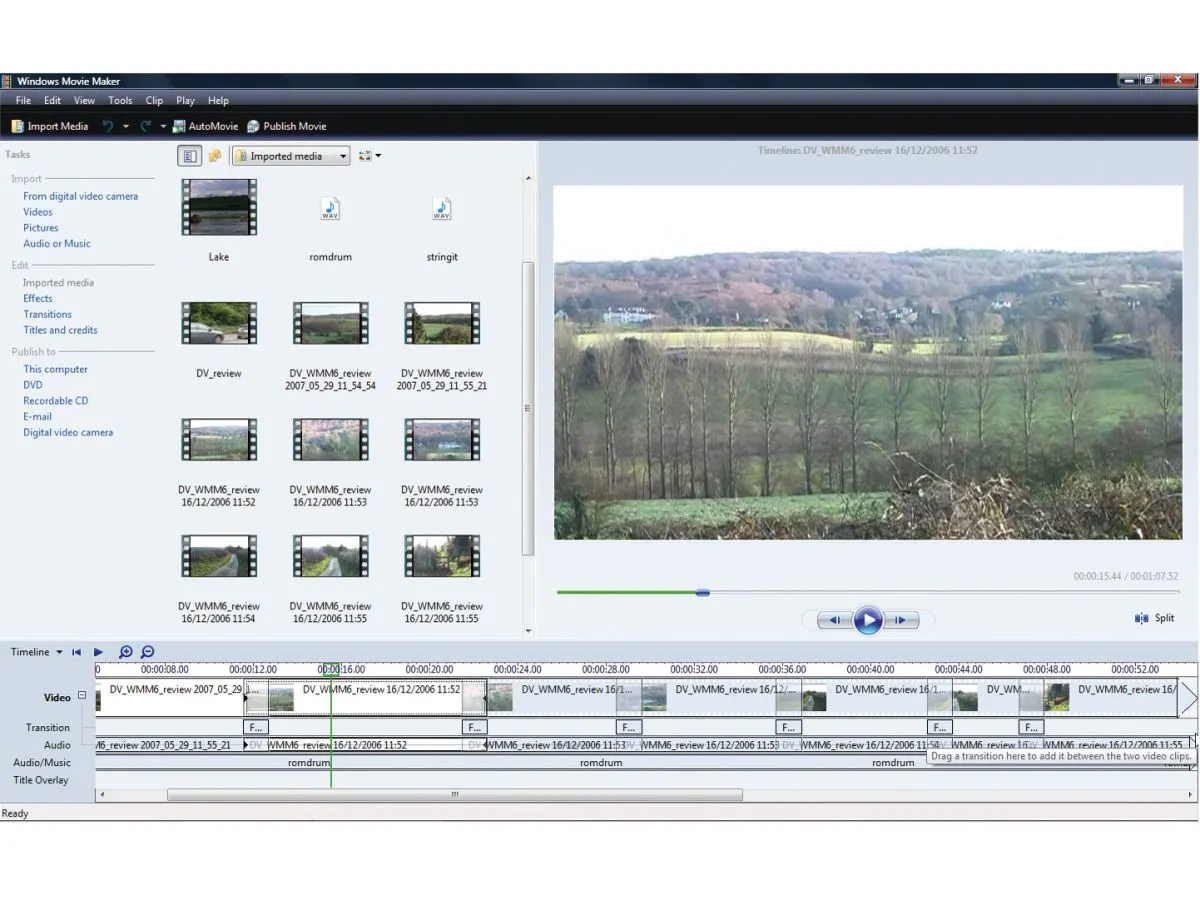Click the Publish Movie icon

[253, 127]
